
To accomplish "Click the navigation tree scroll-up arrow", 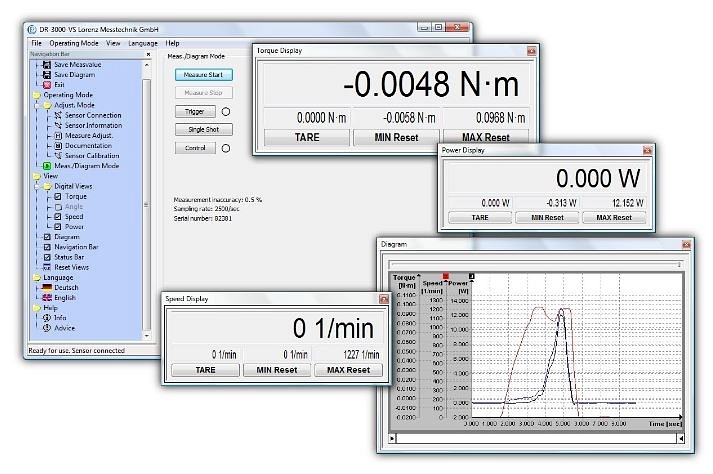I will pyautogui.click(x=146, y=65).
